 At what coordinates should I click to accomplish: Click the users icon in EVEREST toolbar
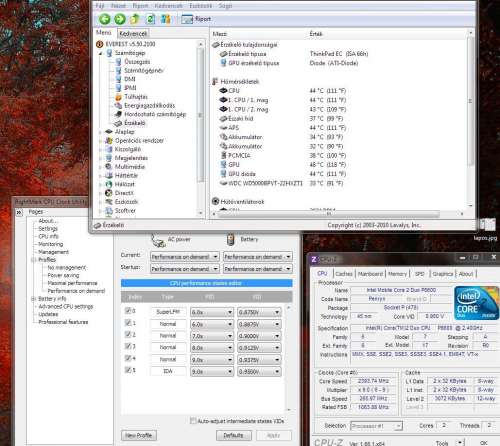click(x=166, y=19)
